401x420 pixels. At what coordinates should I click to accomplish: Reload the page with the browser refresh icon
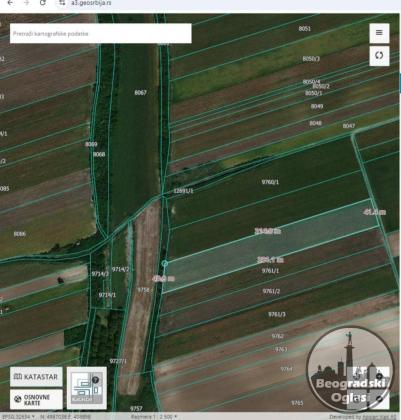43,3
